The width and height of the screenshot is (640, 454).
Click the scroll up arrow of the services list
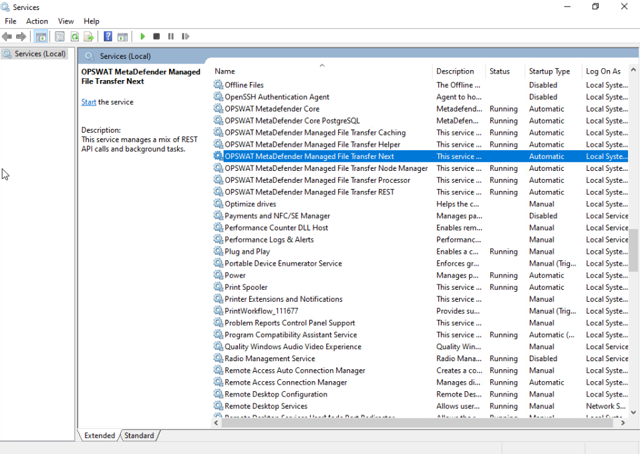633,70
